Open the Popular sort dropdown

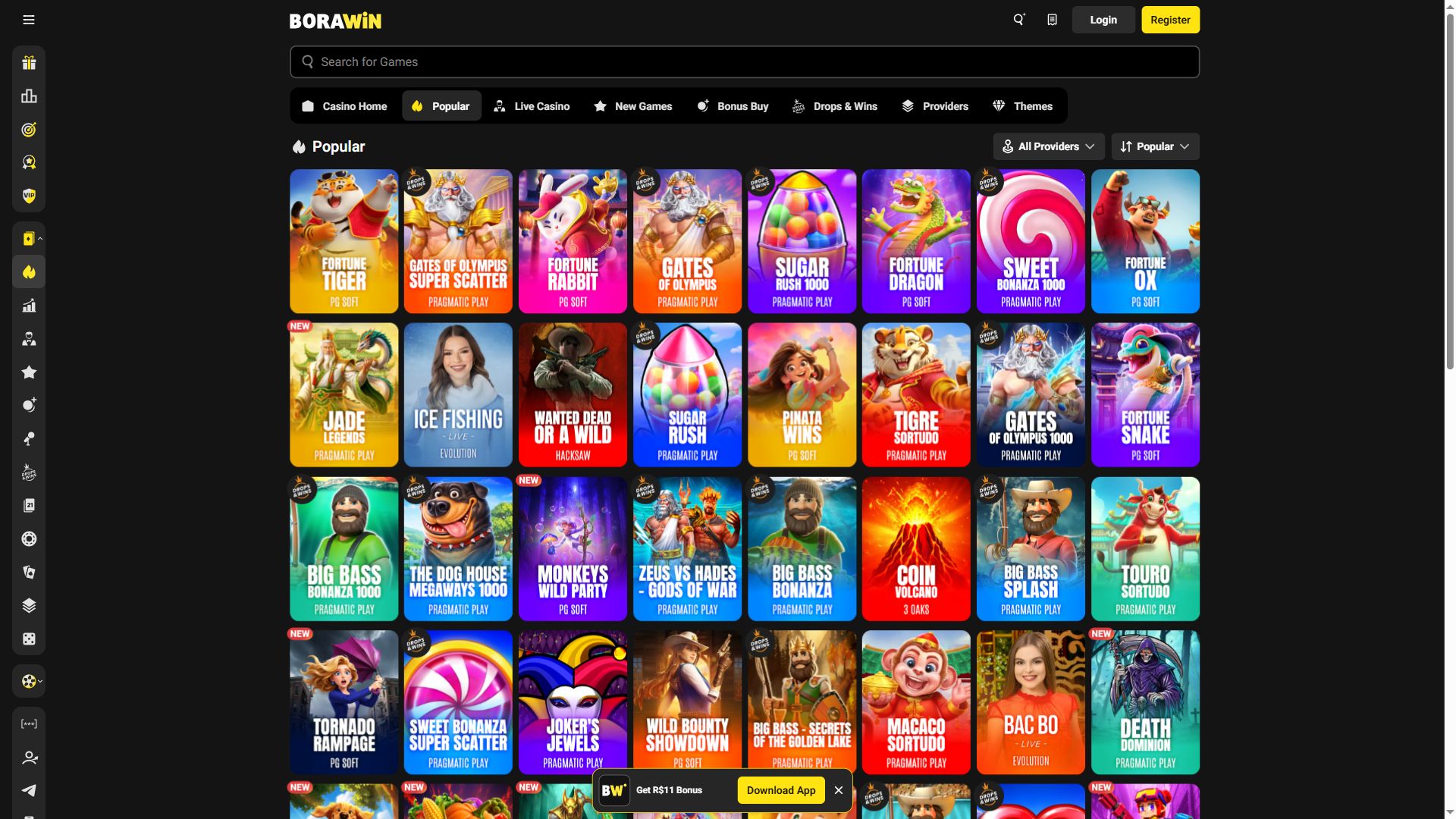click(x=1155, y=146)
